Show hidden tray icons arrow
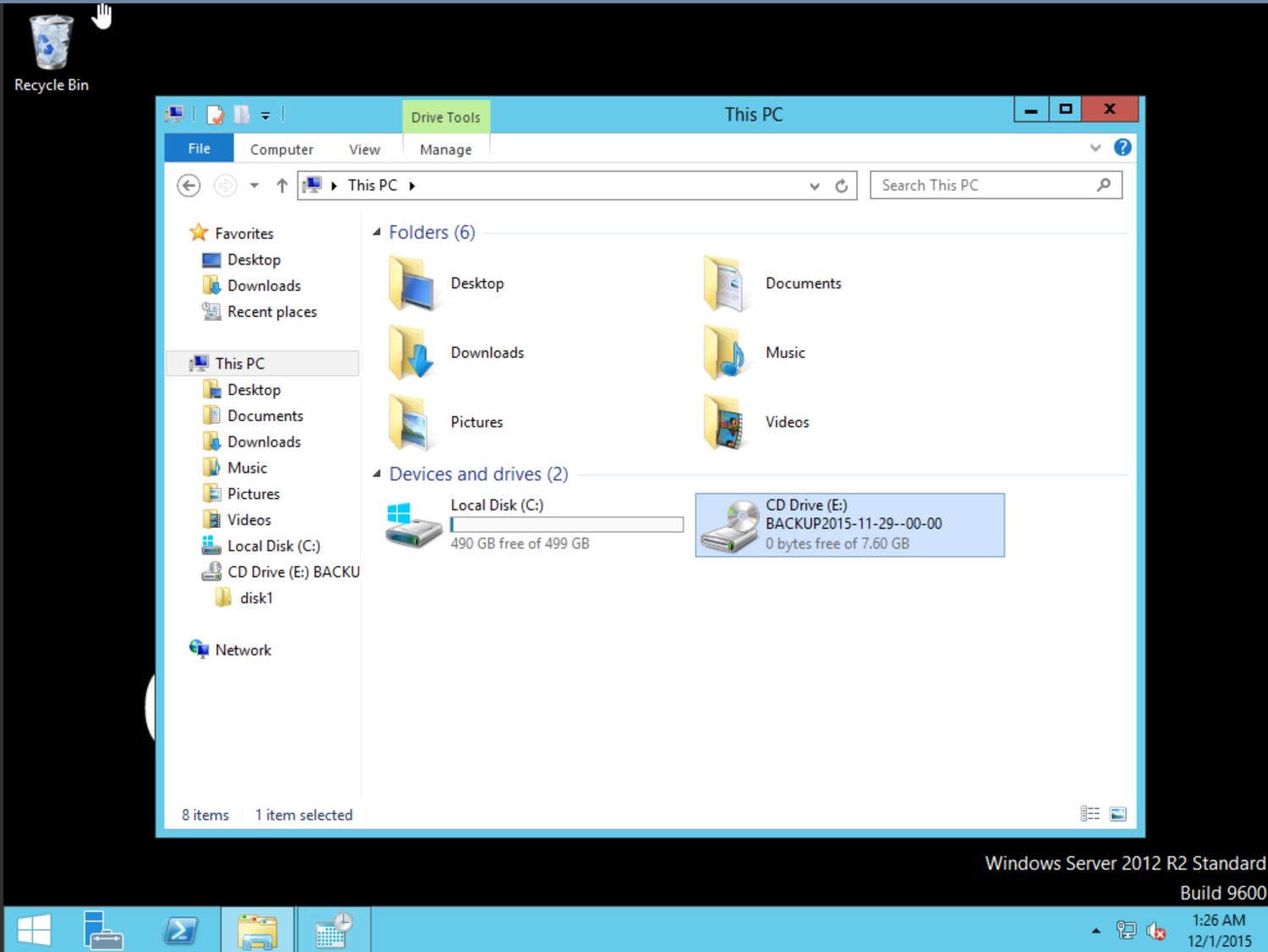The image size is (1268, 952). click(x=1096, y=931)
